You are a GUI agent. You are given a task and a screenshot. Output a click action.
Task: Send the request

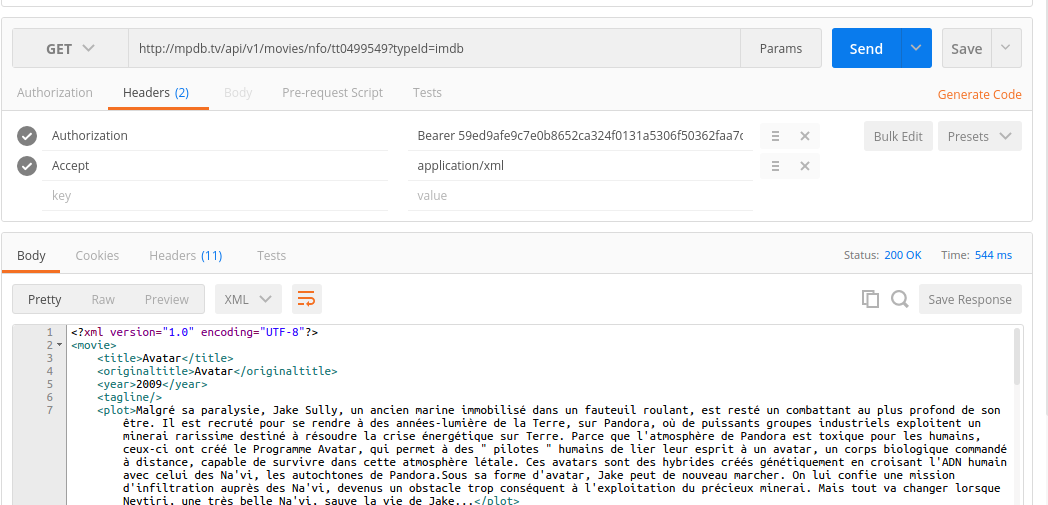(866, 49)
